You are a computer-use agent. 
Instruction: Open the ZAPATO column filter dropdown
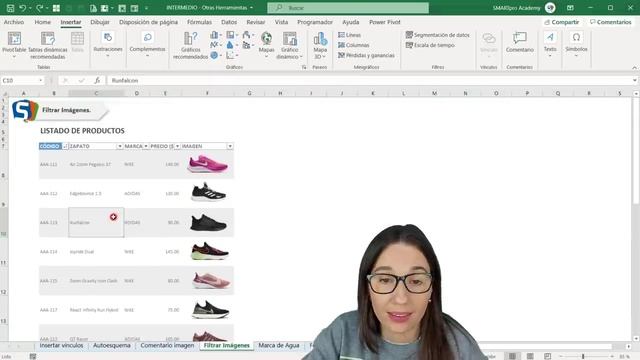(120, 146)
